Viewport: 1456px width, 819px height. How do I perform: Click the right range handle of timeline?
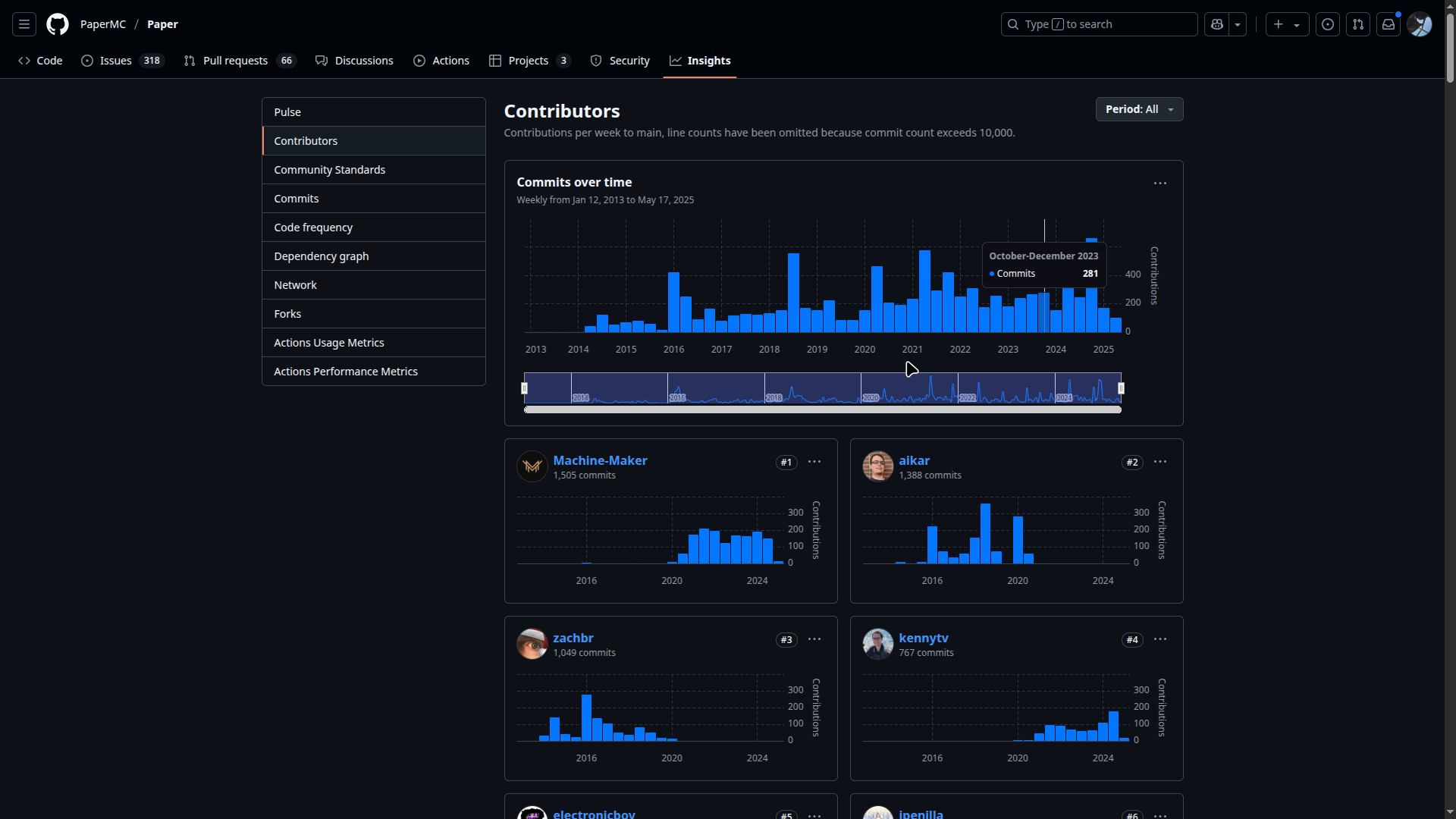coord(1121,388)
